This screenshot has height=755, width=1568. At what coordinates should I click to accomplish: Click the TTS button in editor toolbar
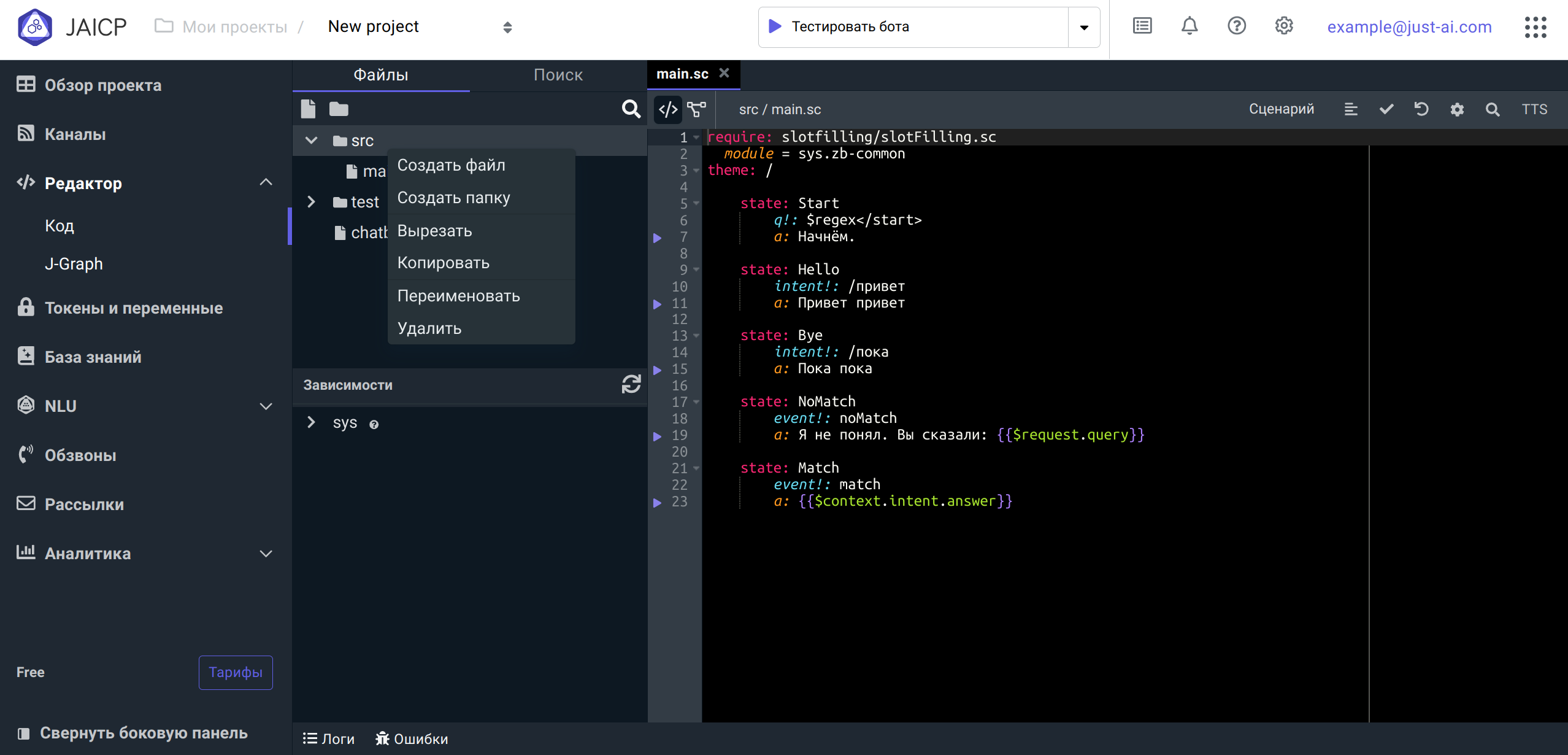point(1534,109)
